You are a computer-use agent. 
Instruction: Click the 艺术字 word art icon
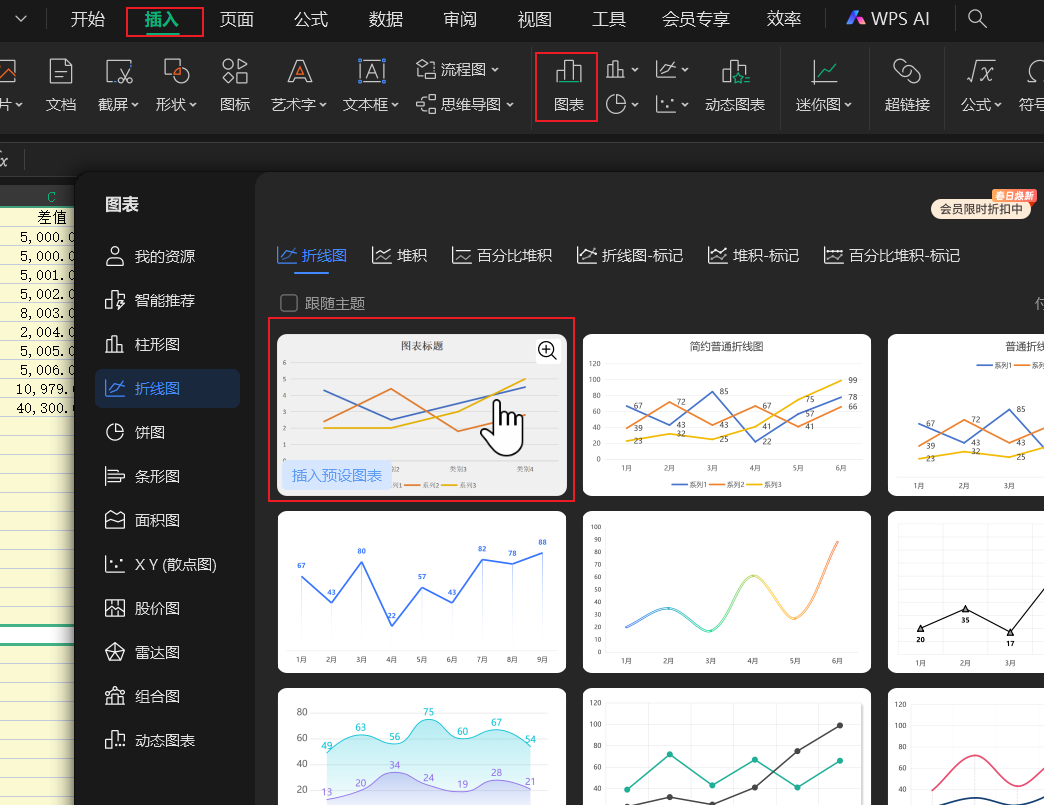click(299, 72)
